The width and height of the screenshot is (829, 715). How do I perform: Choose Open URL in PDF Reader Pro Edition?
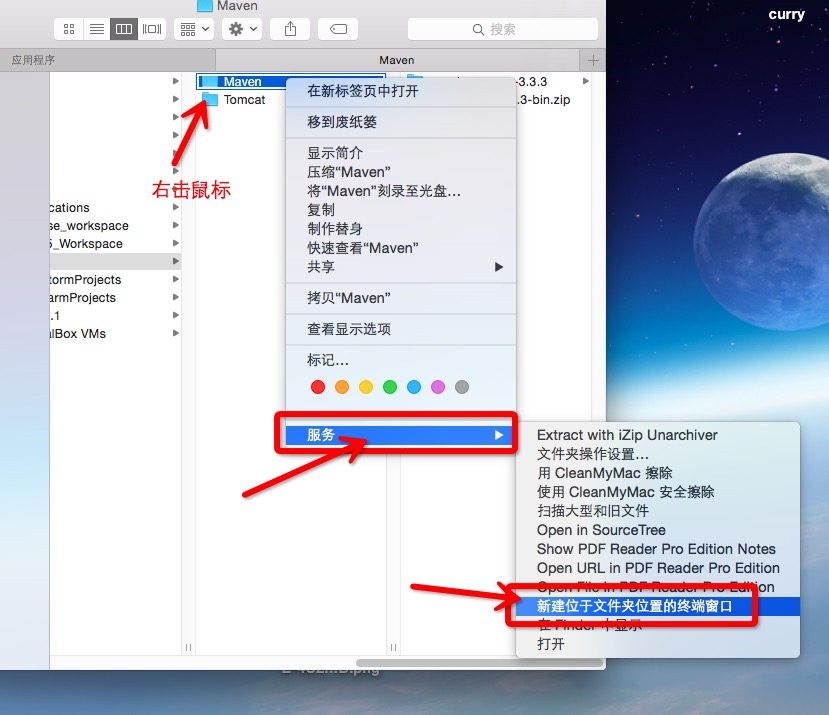click(x=658, y=569)
